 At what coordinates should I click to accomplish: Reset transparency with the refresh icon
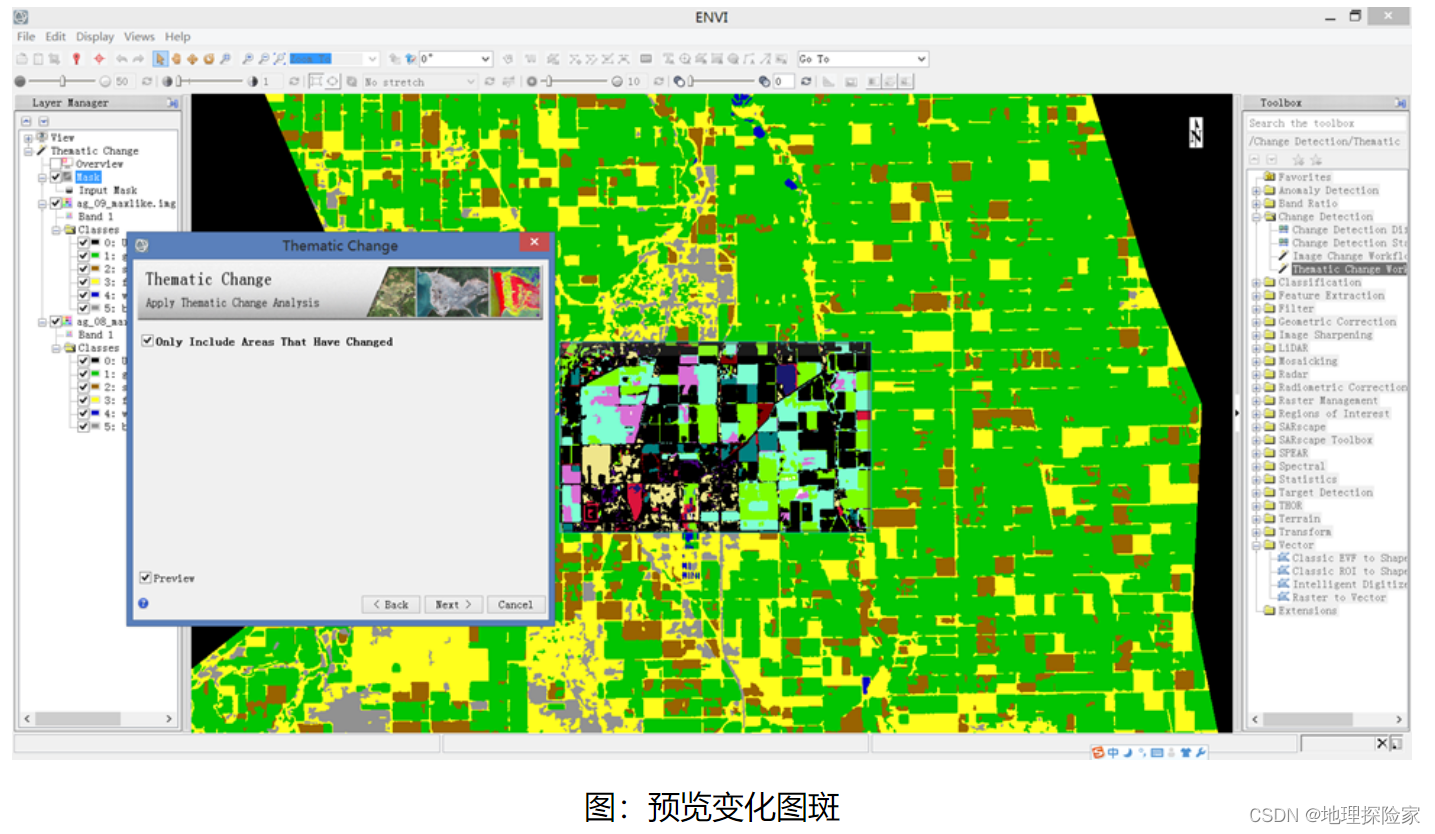(x=806, y=81)
